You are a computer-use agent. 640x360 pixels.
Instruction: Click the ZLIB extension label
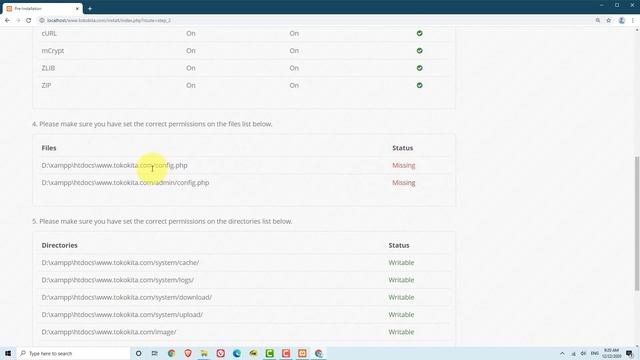click(x=48, y=68)
